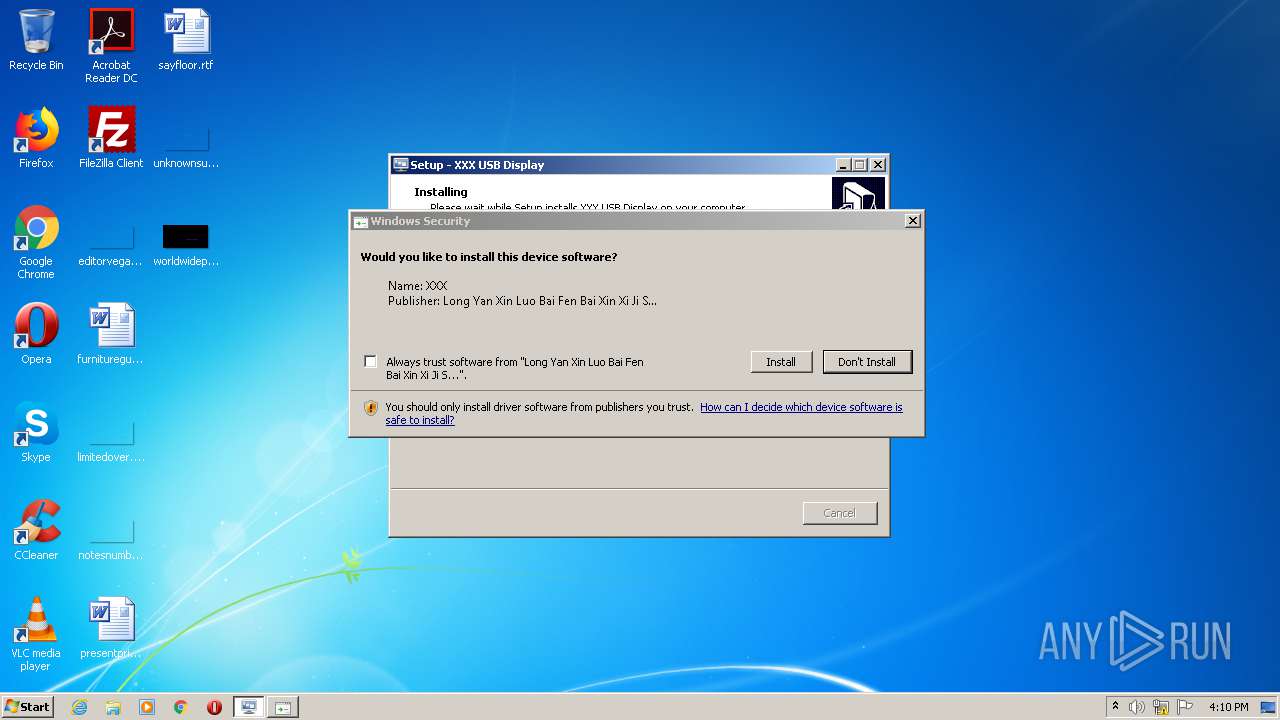1280x720 pixels.
Task: Click the Don't Install button
Action: (x=867, y=362)
